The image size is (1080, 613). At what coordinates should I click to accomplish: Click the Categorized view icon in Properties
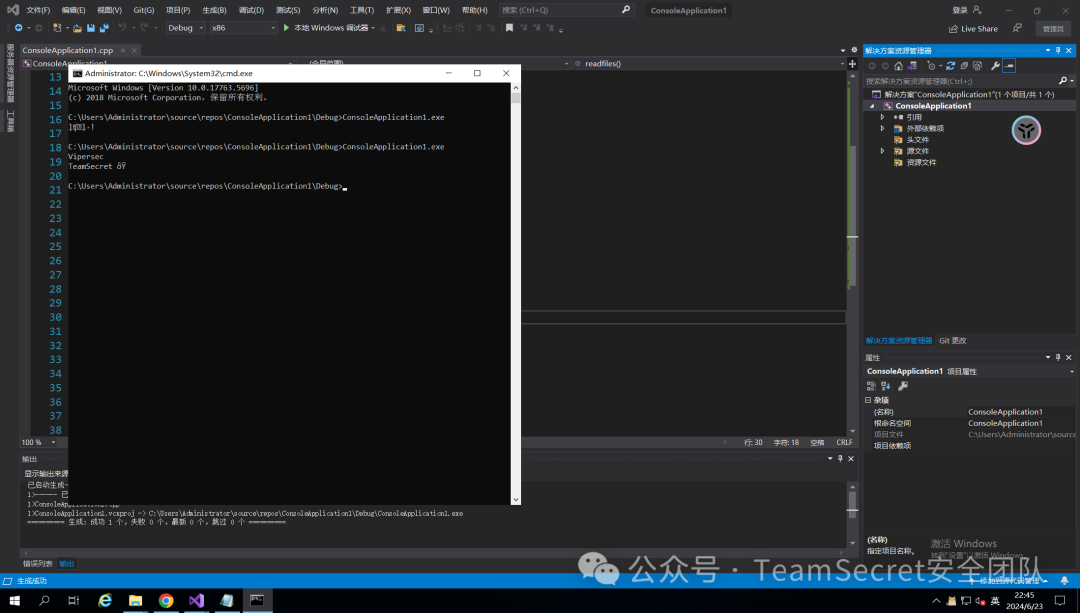(x=871, y=386)
